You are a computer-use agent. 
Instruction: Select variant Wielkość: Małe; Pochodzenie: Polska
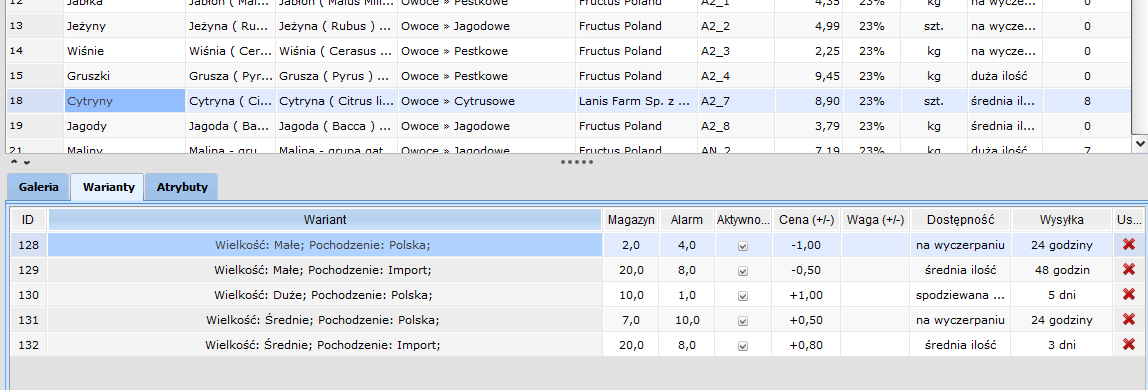[x=325, y=245]
